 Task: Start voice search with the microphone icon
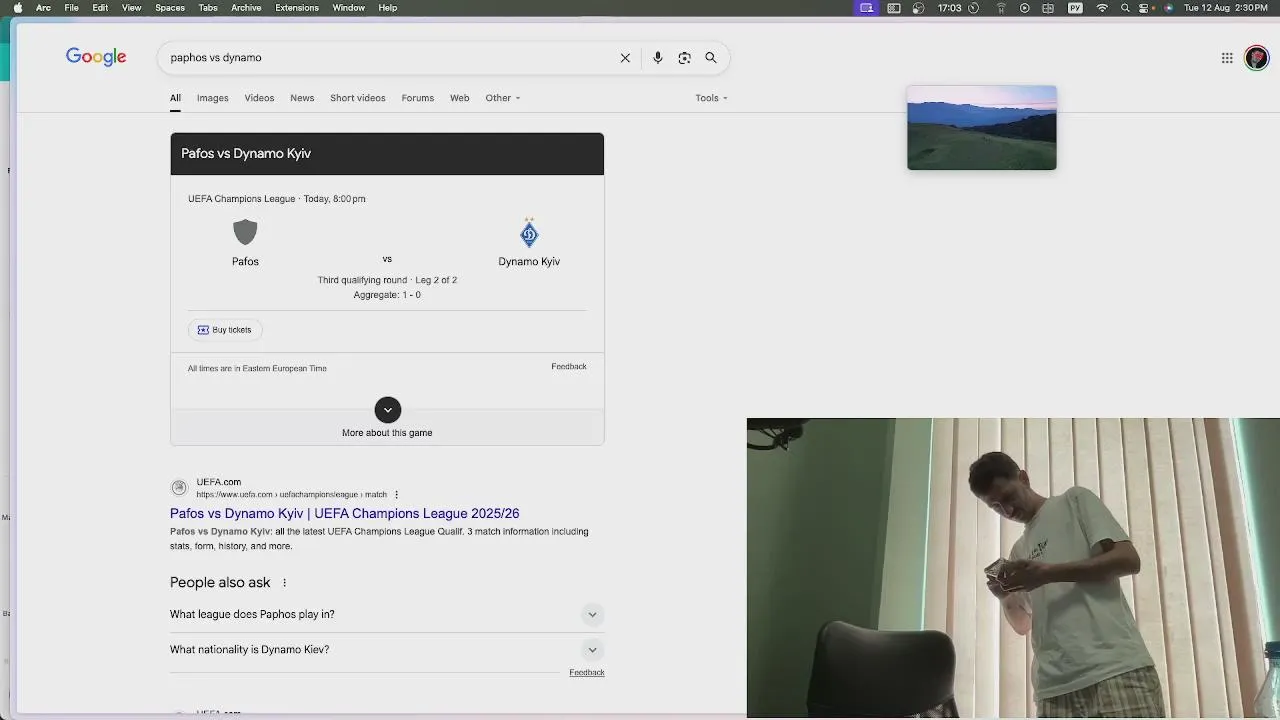point(657,58)
